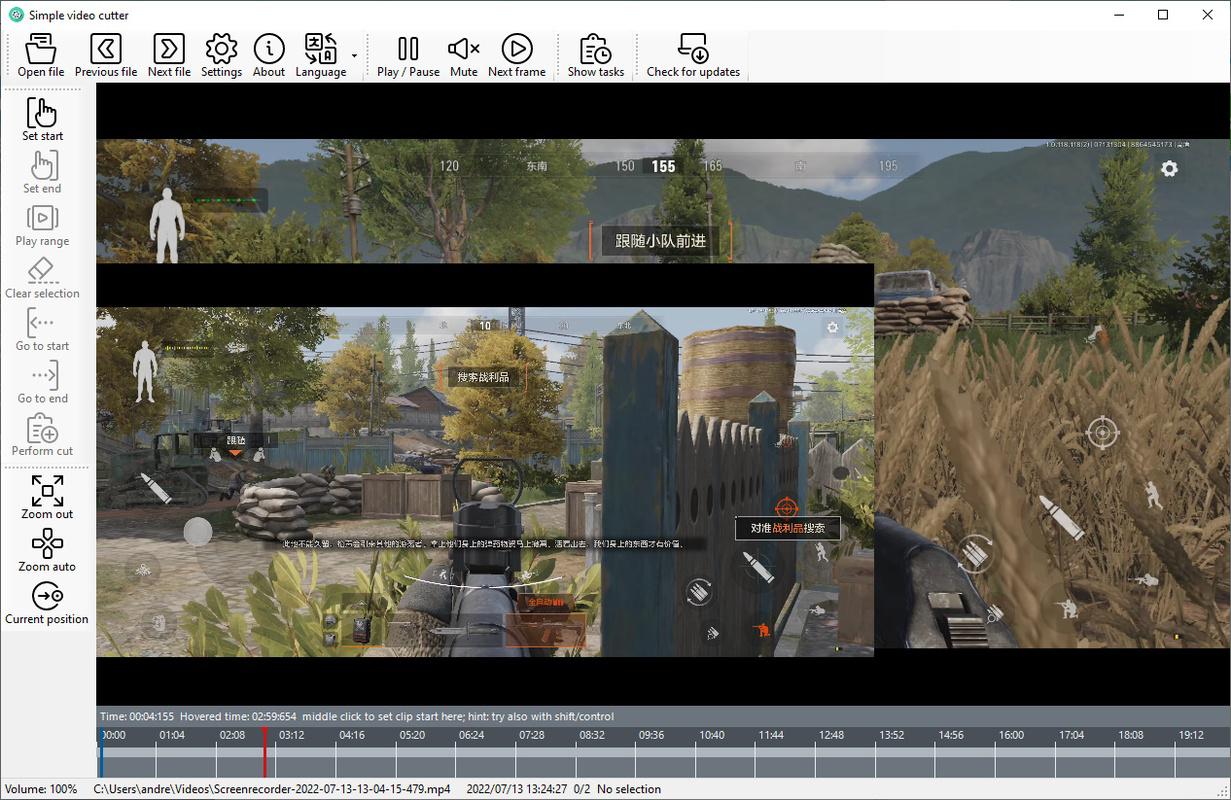Image resolution: width=1231 pixels, height=800 pixels.
Task: Click timeline at 05:20 mark
Action: (412, 735)
